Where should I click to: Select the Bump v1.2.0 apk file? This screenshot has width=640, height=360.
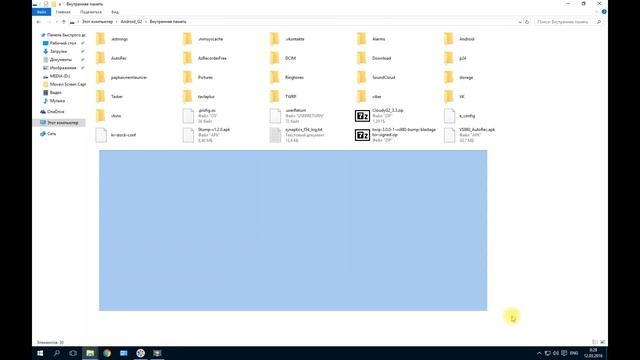coord(207,135)
